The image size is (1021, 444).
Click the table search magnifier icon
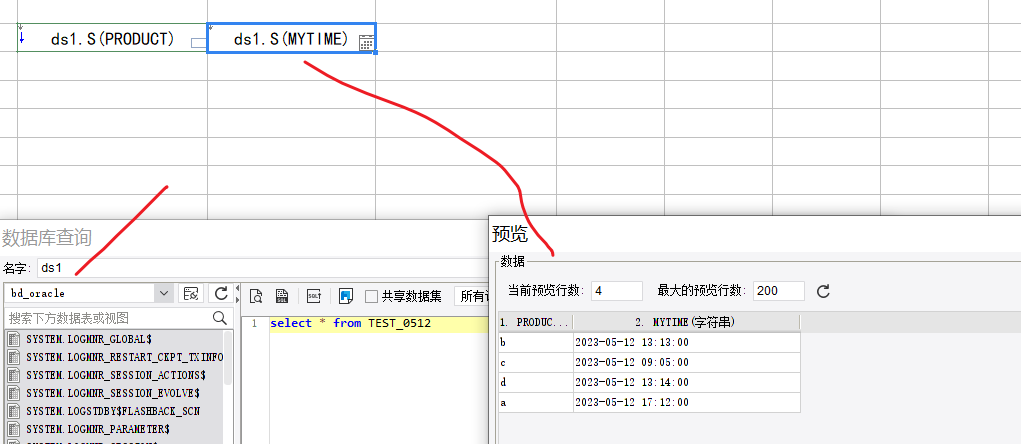pyautogui.click(x=220, y=318)
